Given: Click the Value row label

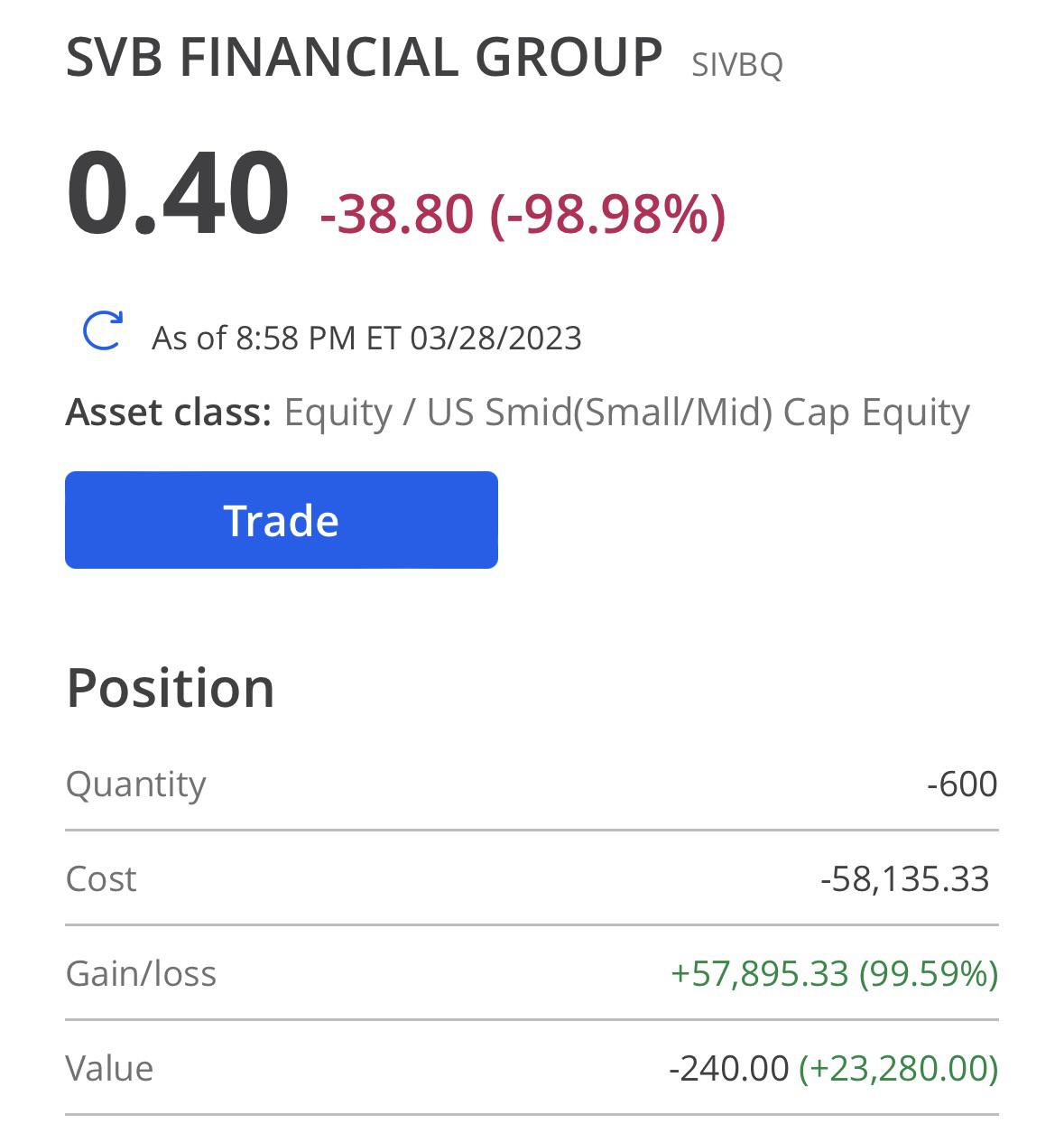Looking at the screenshot, I should (x=109, y=1068).
